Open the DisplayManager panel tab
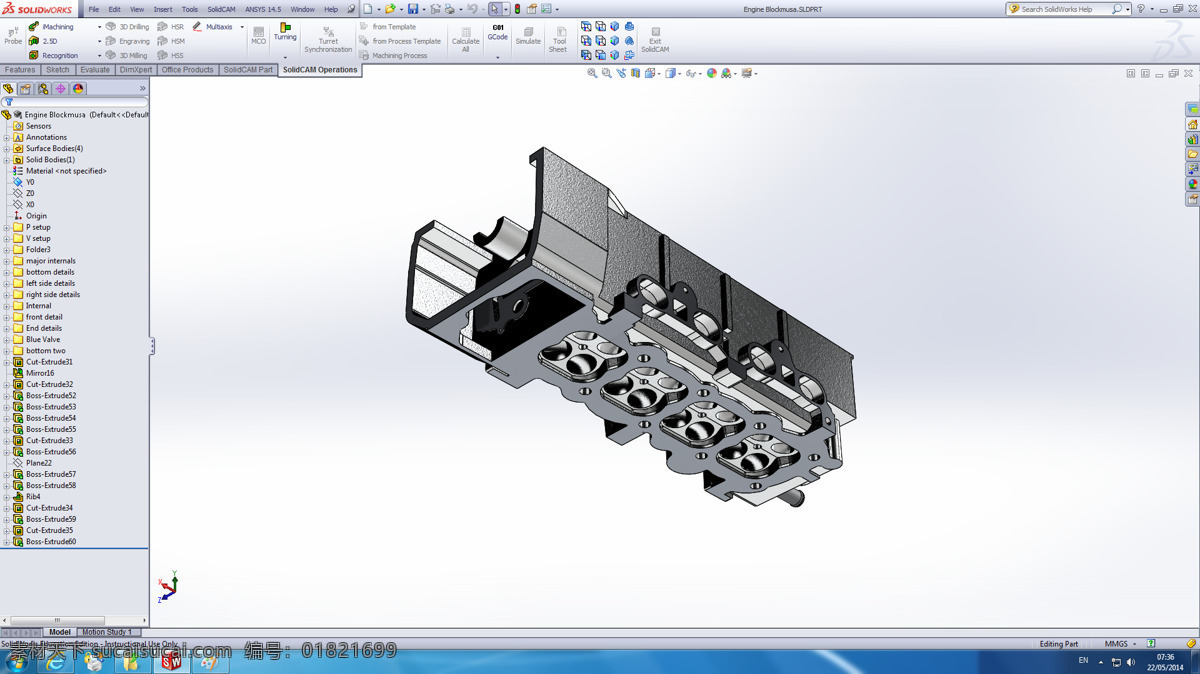 [78, 89]
